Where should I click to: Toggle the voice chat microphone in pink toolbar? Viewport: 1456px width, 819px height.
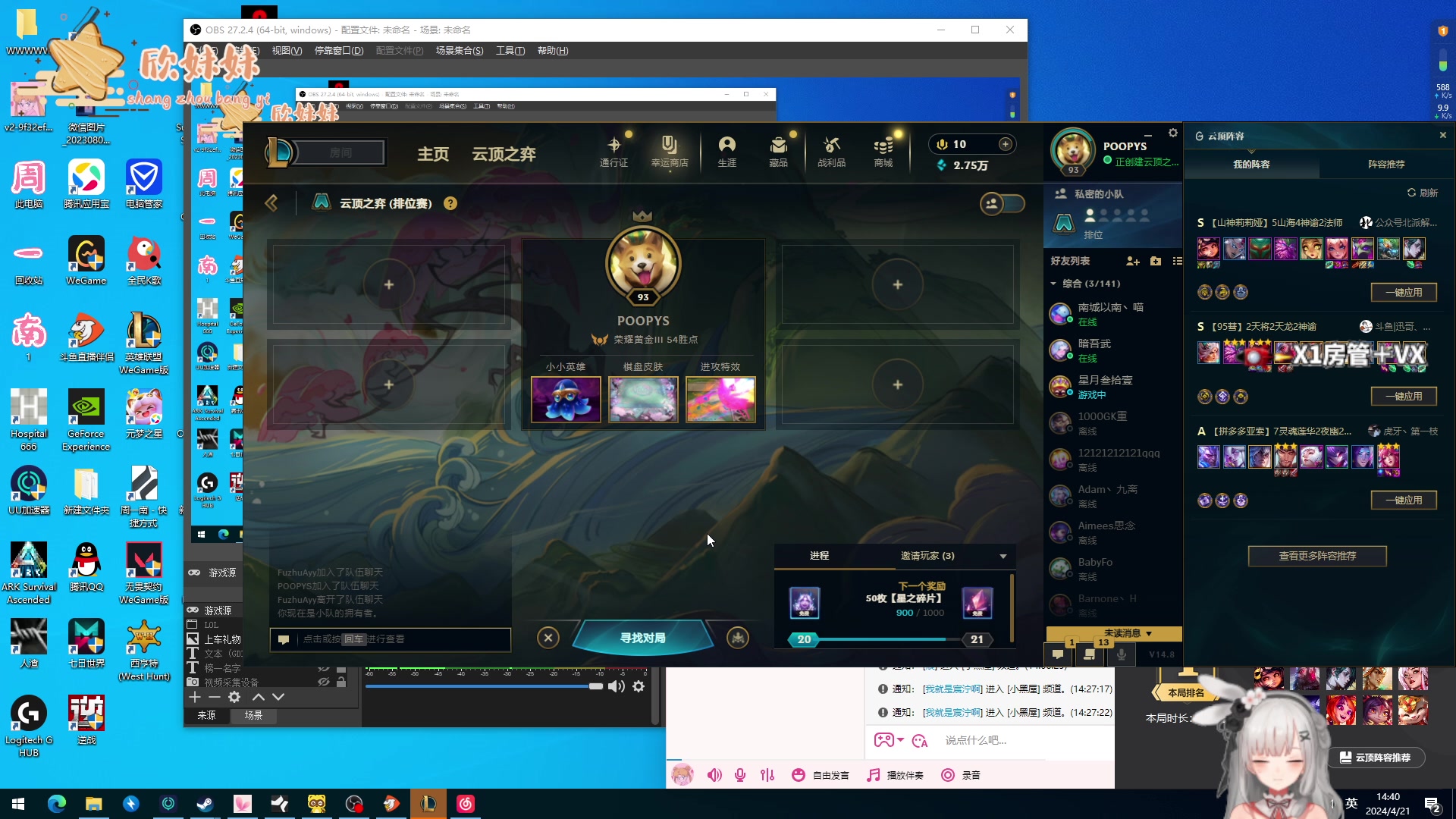click(x=740, y=775)
